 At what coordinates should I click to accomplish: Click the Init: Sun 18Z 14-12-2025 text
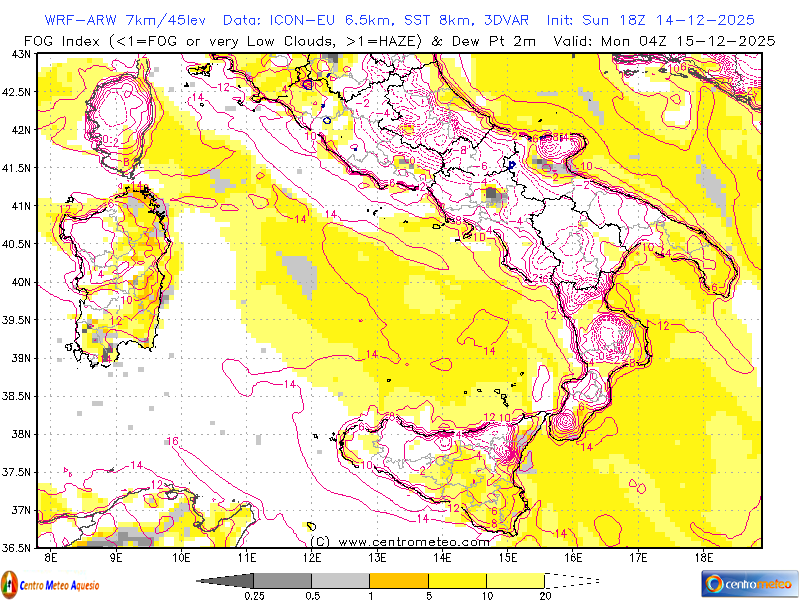[x=650, y=20]
